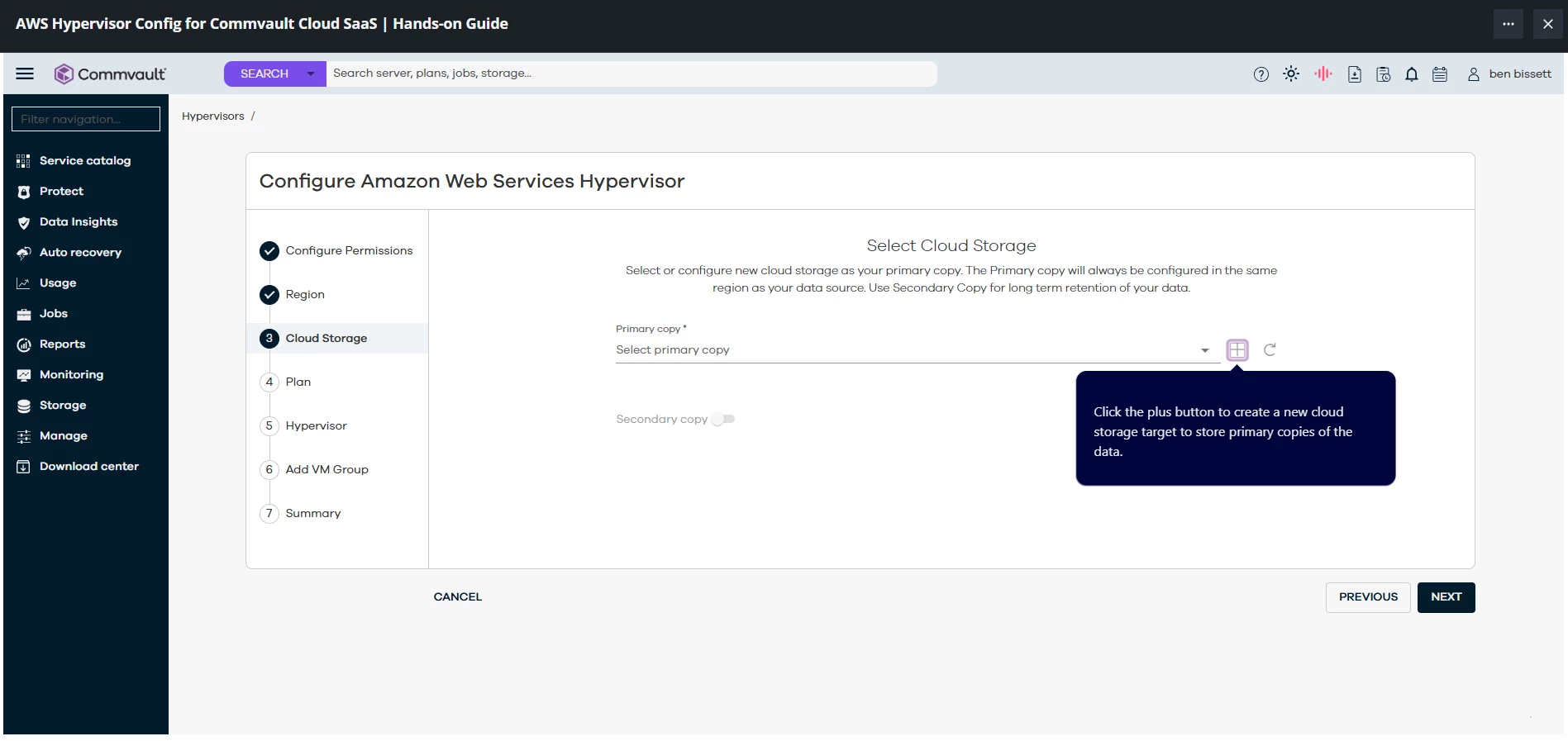Select the Summary wizard step
Image resolution: width=1568 pixels, height=741 pixels.
[x=301, y=514]
